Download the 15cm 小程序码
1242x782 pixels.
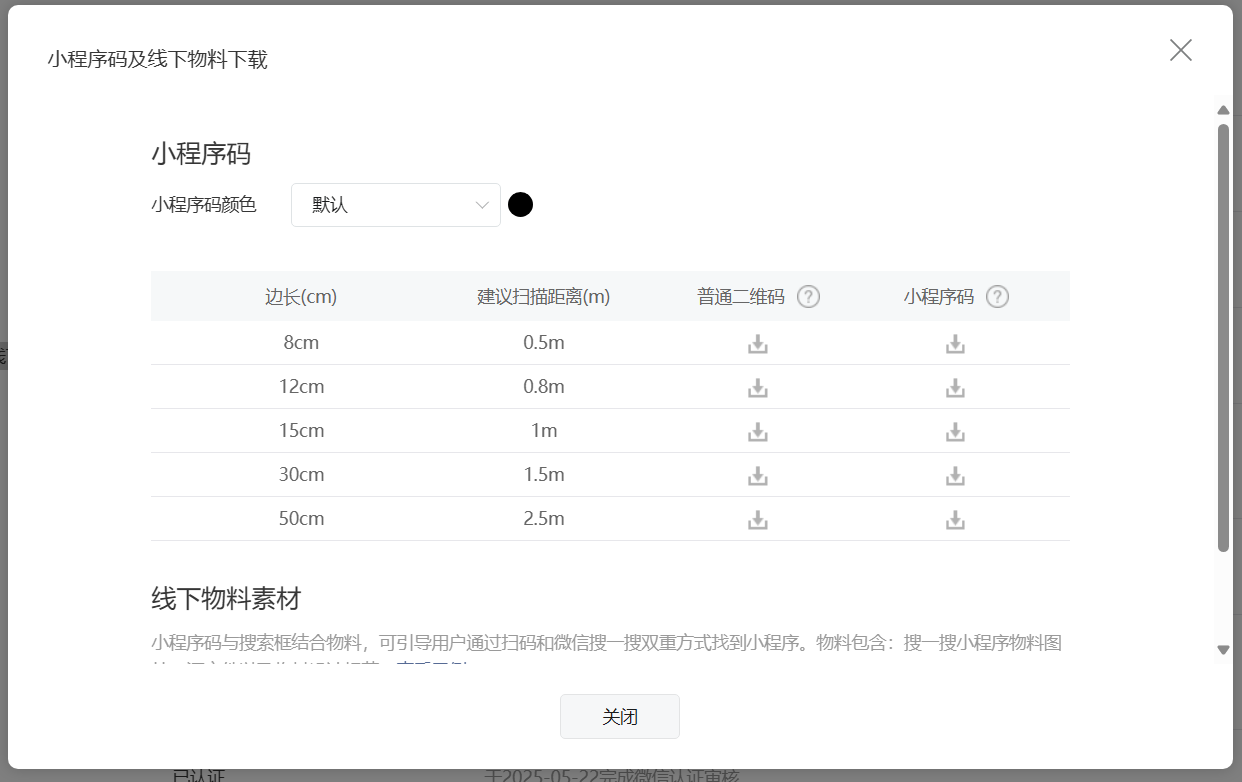[x=956, y=432]
